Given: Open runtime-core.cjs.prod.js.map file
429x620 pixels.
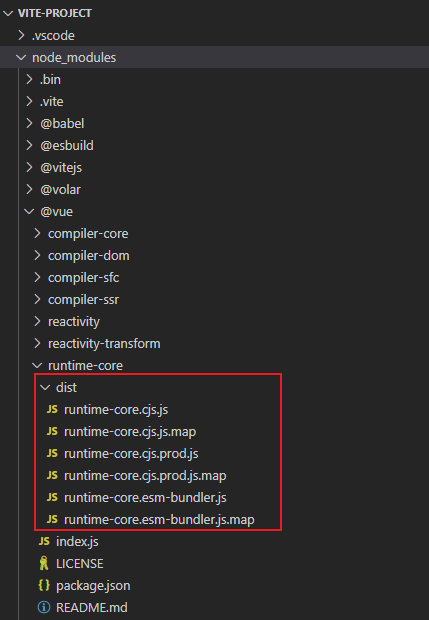Looking at the screenshot, I should pyautogui.click(x=145, y=475).
